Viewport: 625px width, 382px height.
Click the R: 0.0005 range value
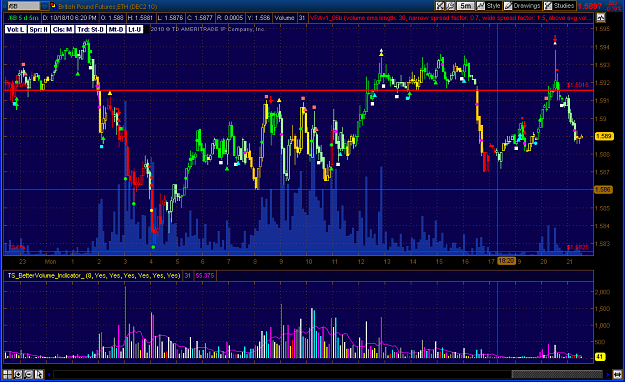230,18
